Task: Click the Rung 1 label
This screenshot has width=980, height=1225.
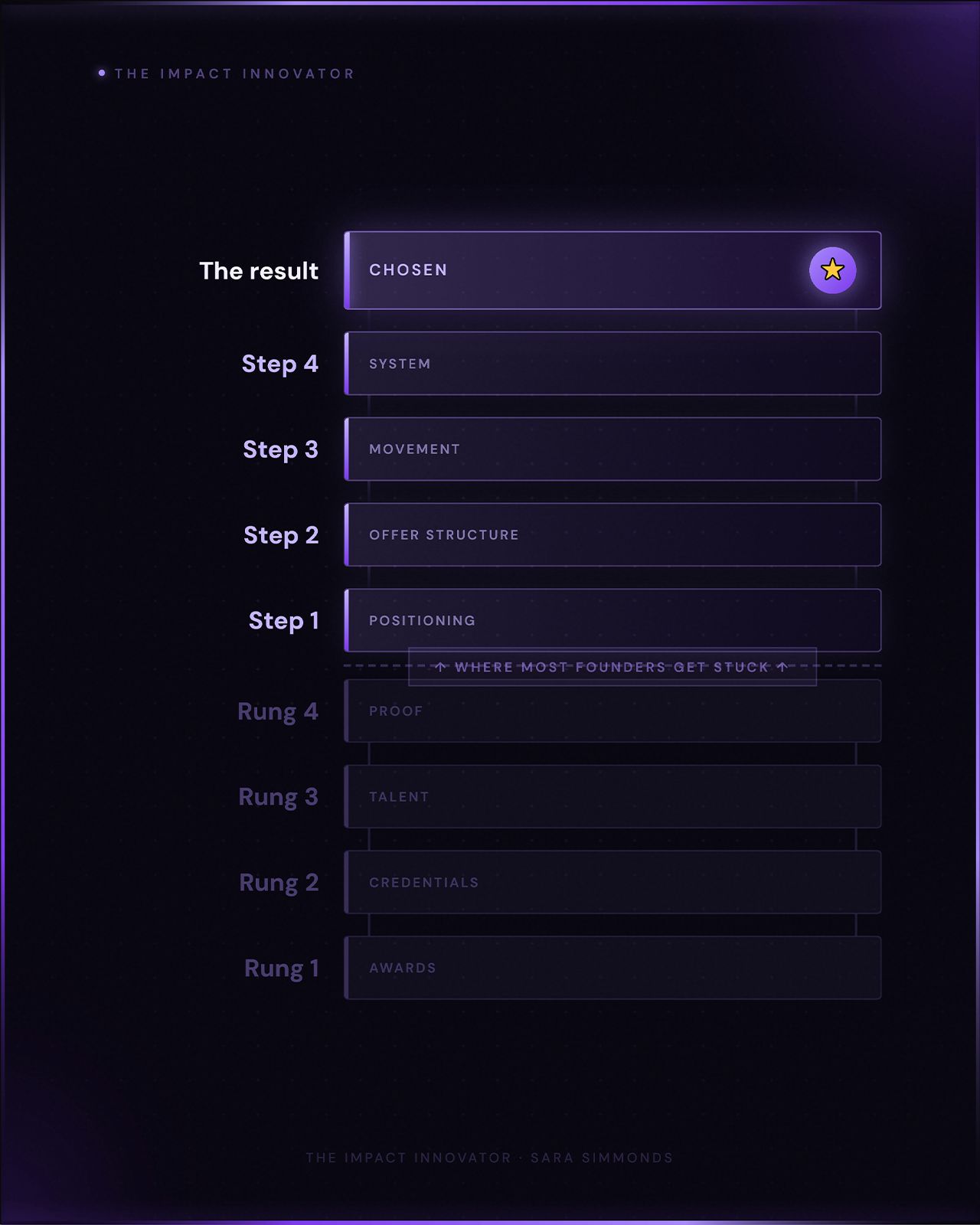Action: [282, 969]
